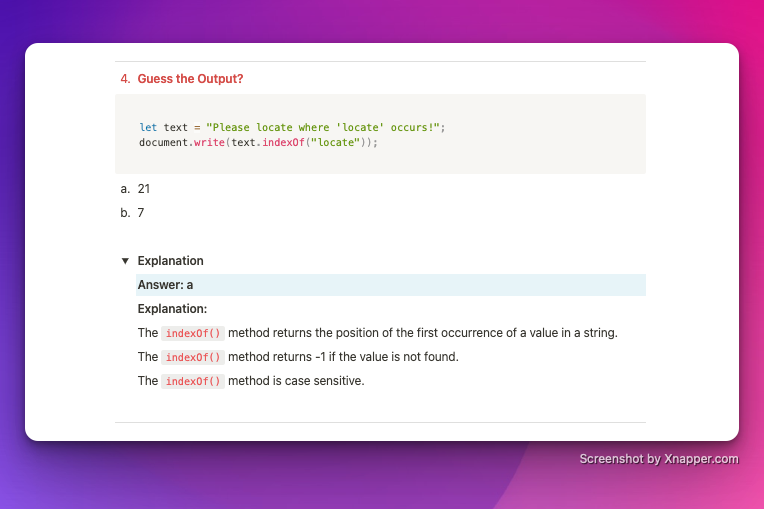This screenshot has width=764, height=509.
Task: Click the Explanation toggle label
Action: [x=170, y=261]
